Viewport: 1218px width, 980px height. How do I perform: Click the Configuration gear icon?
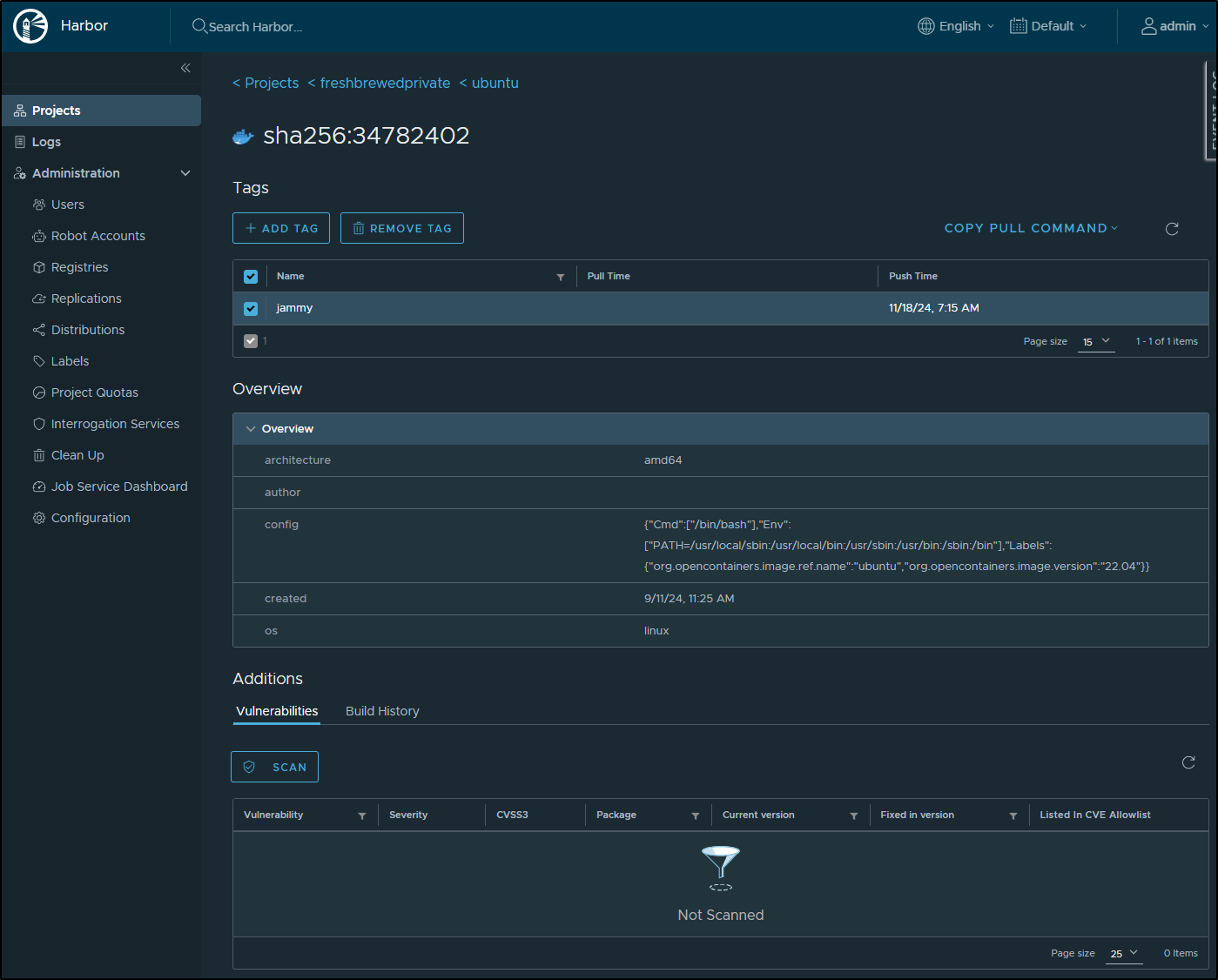coord(39,518)
